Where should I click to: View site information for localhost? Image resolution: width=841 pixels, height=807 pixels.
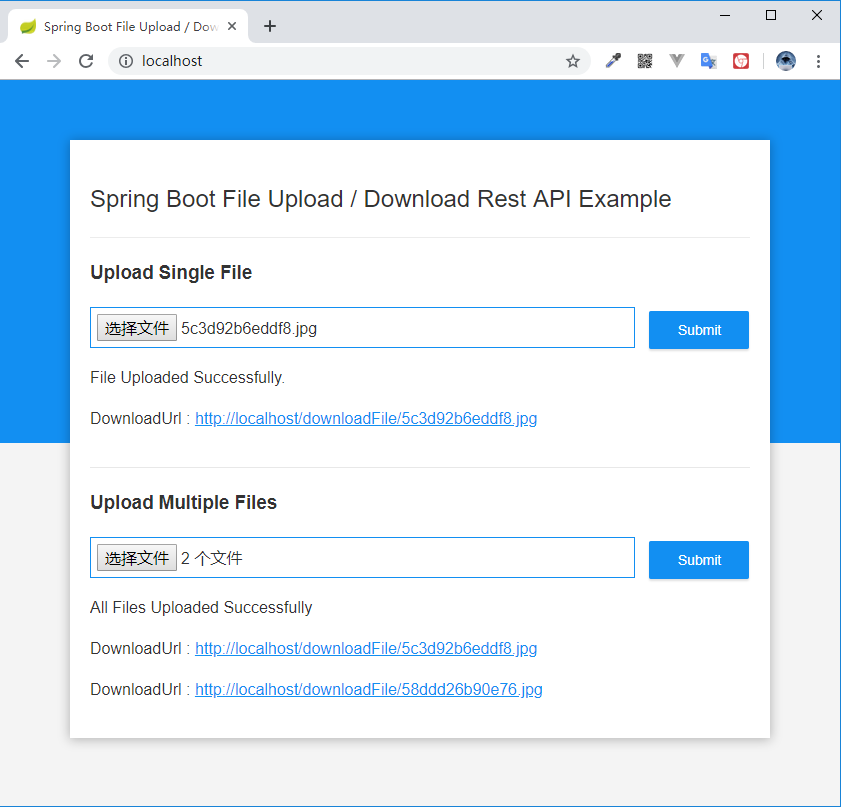pos(126,61)
